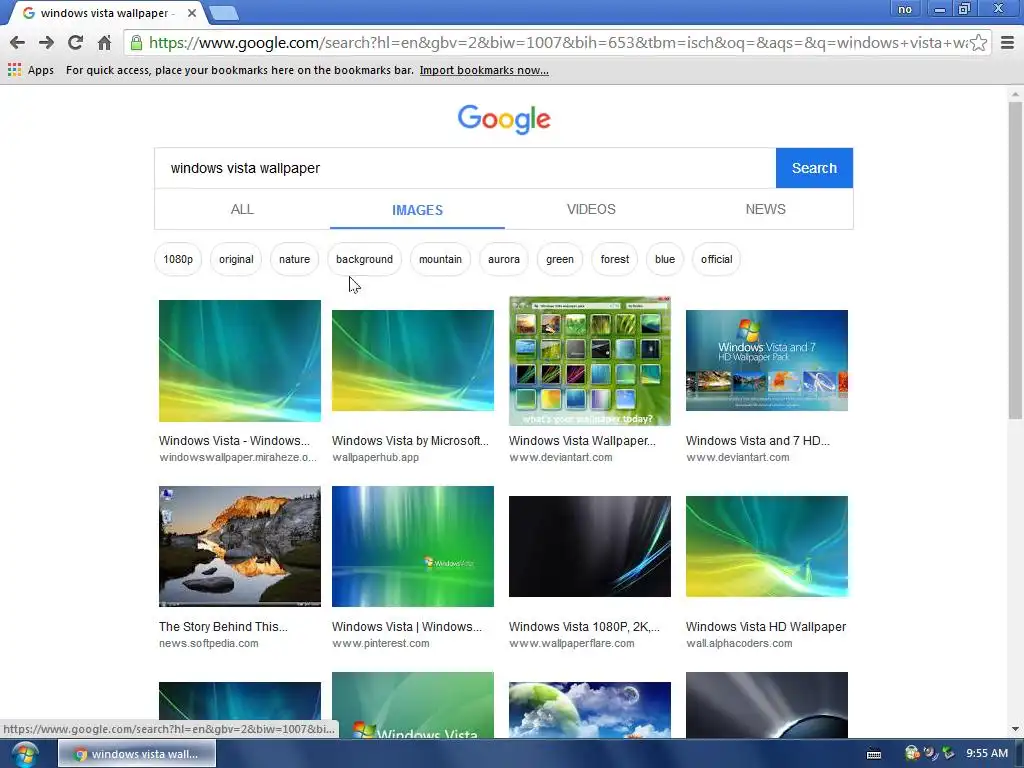Screen dimensions: 1024x768
Task: Open the home page via house icon
Action: click(x=104, y=43)
